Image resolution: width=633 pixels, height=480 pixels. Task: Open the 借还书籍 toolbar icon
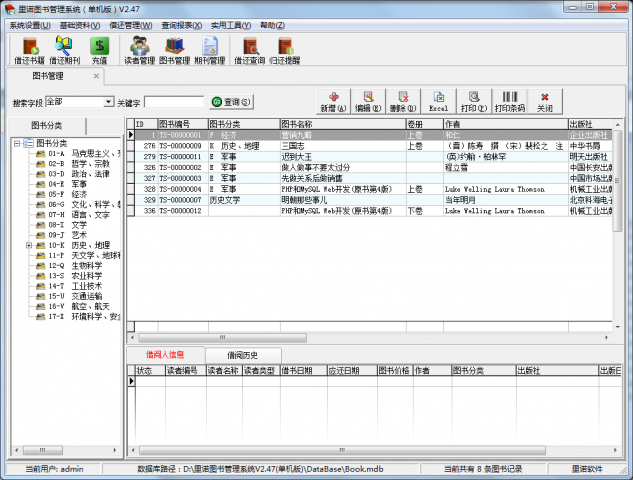point(29,49)
